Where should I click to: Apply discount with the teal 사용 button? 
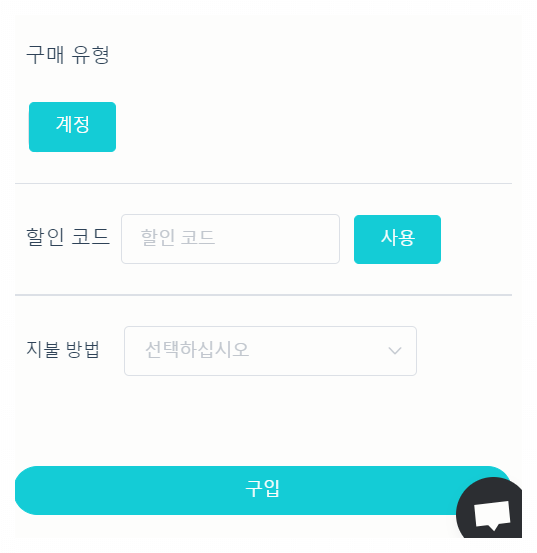click(x=397, y=239)
